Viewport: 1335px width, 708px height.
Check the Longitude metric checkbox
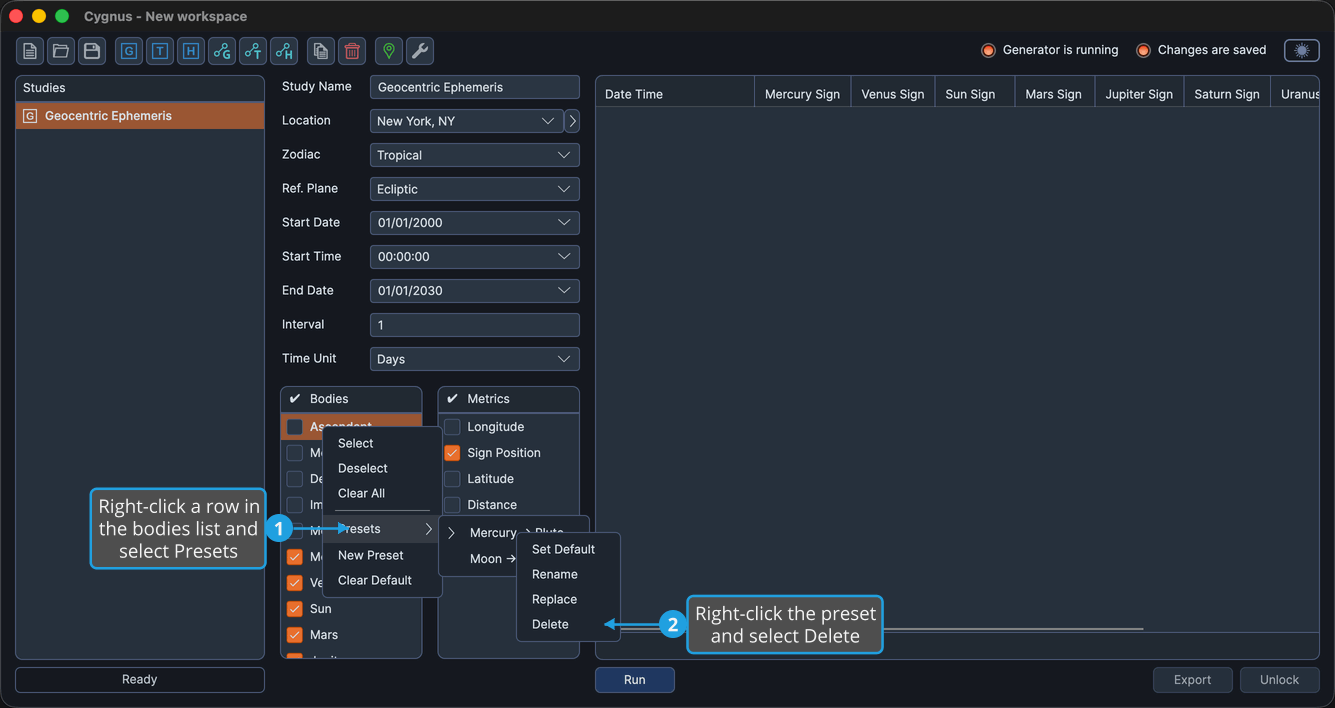coord(452,427)
